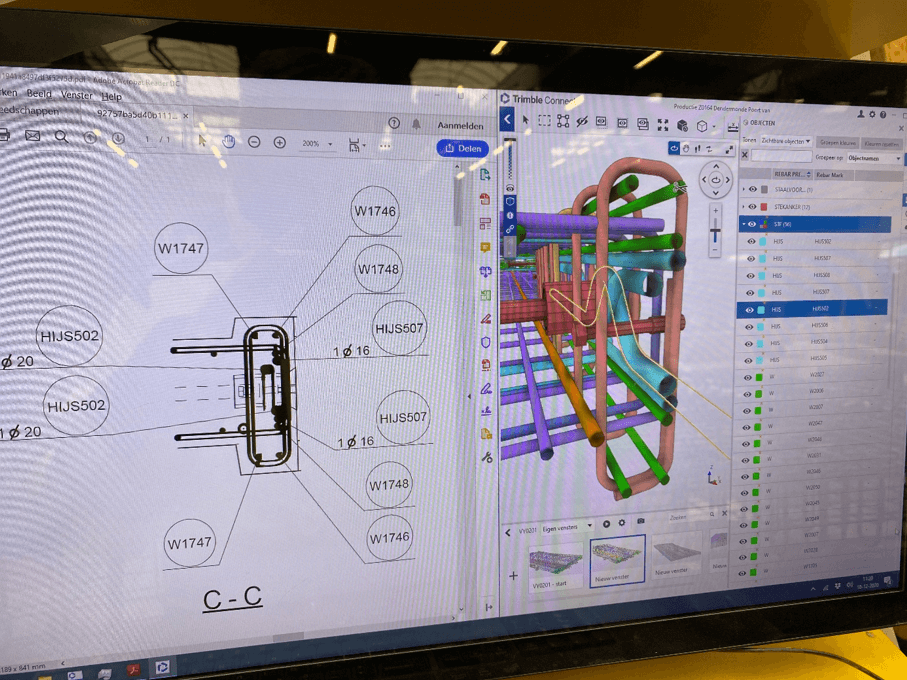Click the Trimble Connect taskbar icon
Screen dimensions: 907x680
pyautogui.click(x=163, y=668)
